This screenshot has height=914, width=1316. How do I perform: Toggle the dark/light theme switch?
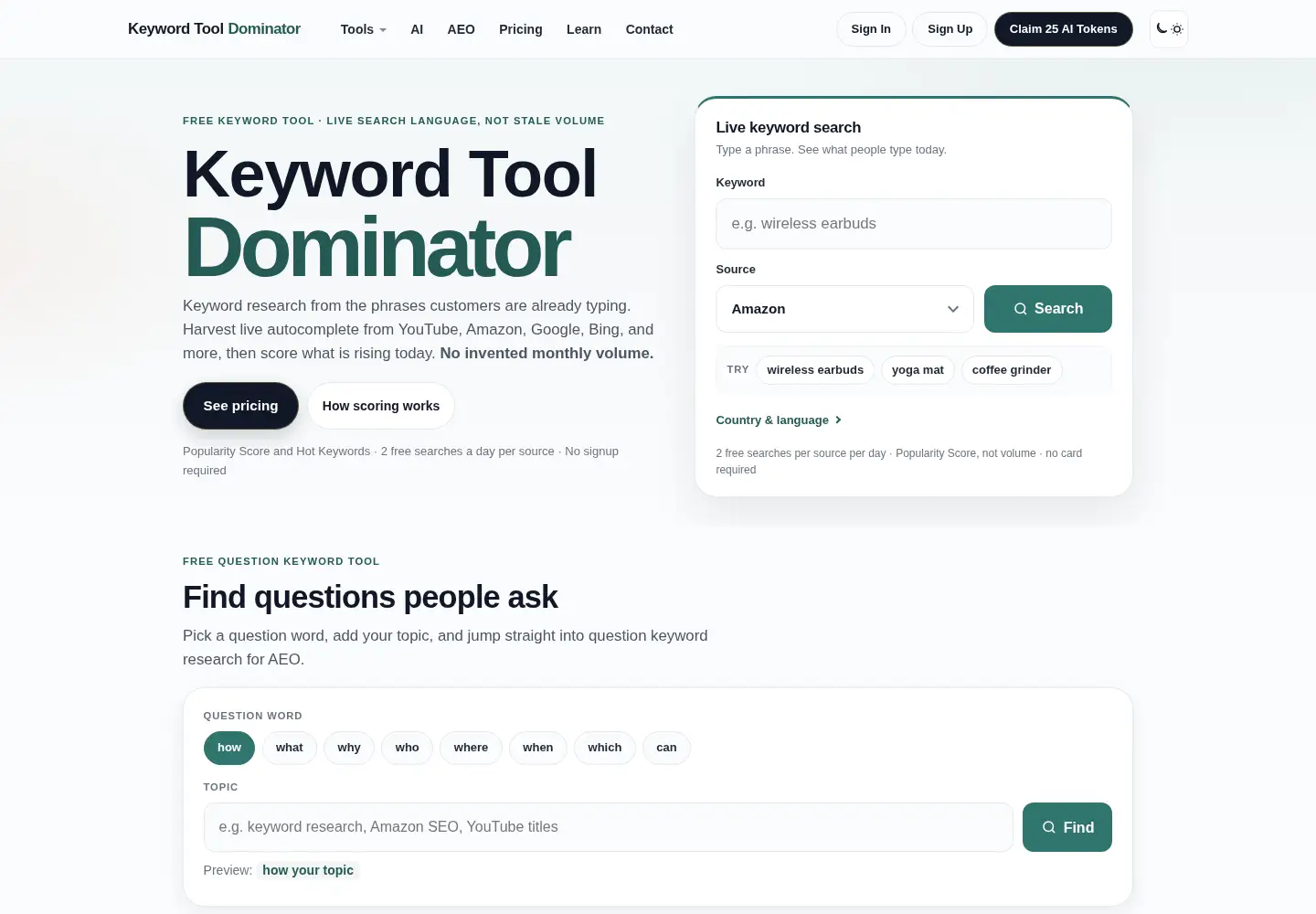1169,29
